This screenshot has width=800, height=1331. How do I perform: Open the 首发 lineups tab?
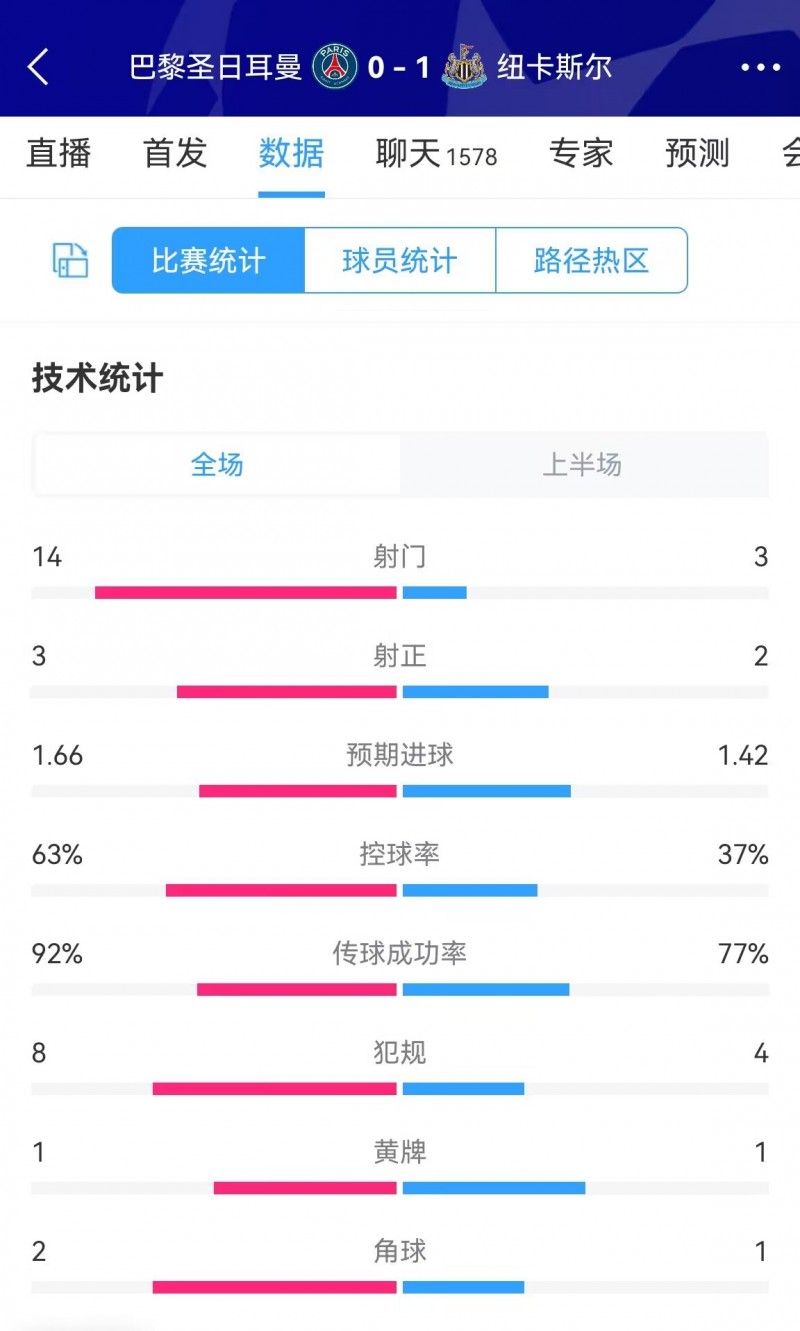pos(175,153)
